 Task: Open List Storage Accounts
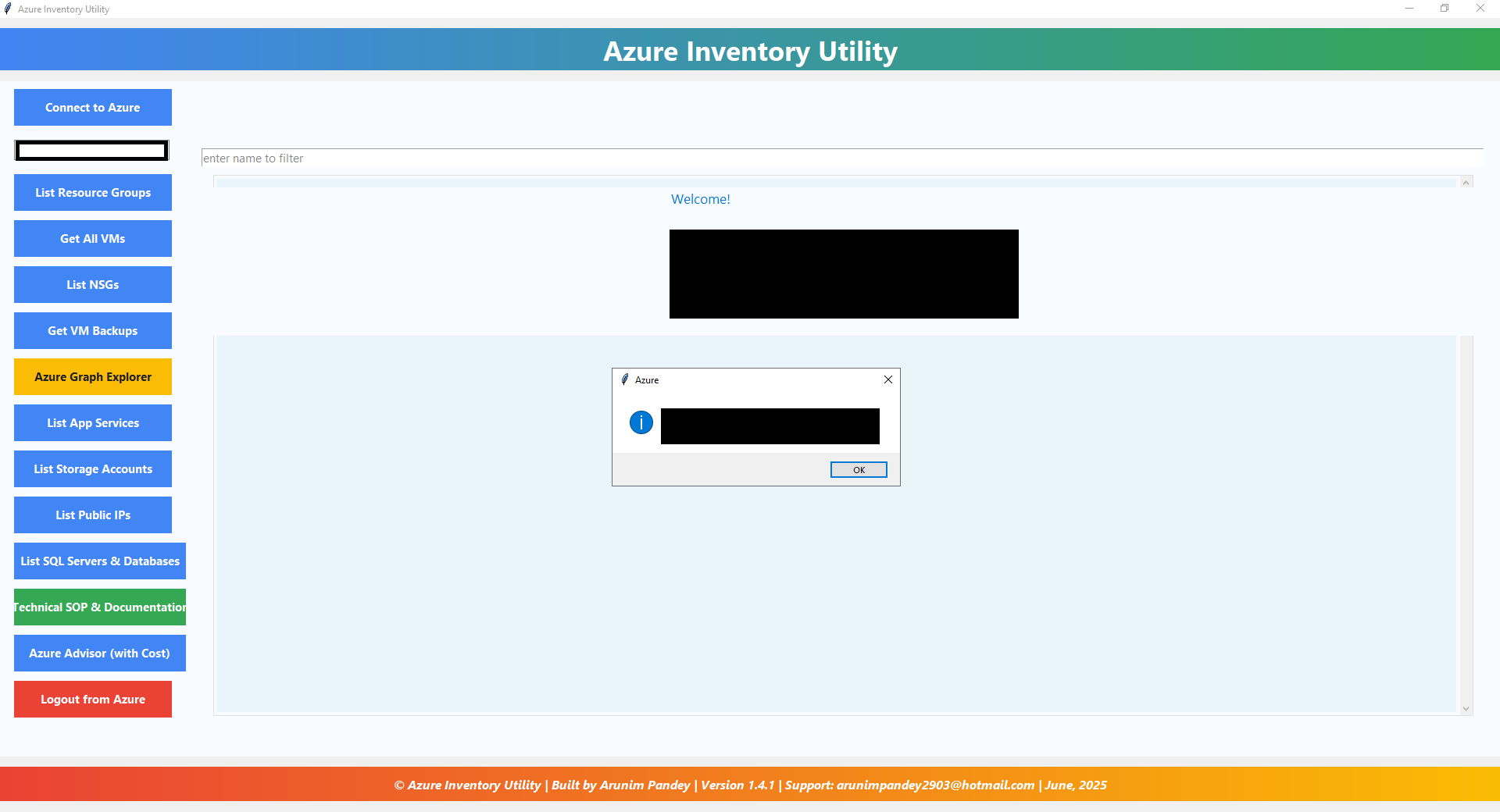(92, 468)
